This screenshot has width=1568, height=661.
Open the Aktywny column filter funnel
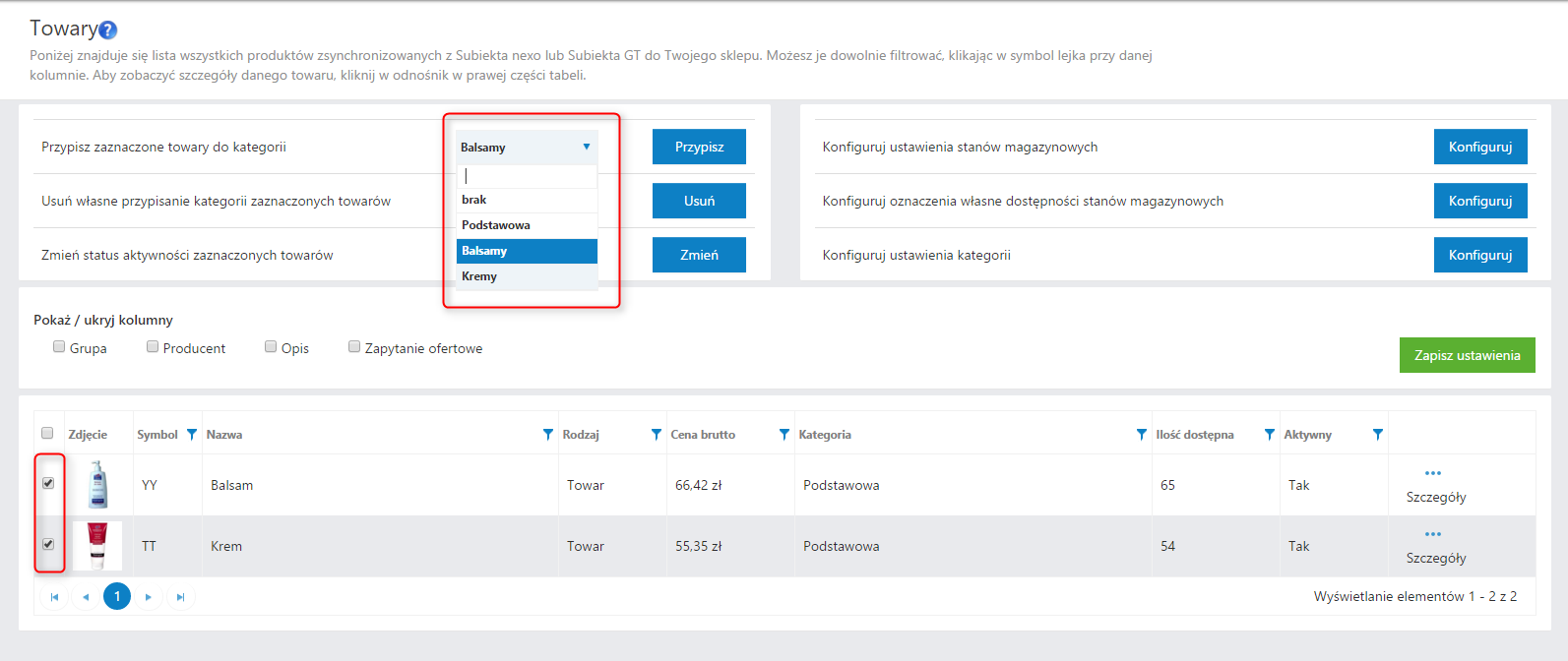(x=1378, y=435)
